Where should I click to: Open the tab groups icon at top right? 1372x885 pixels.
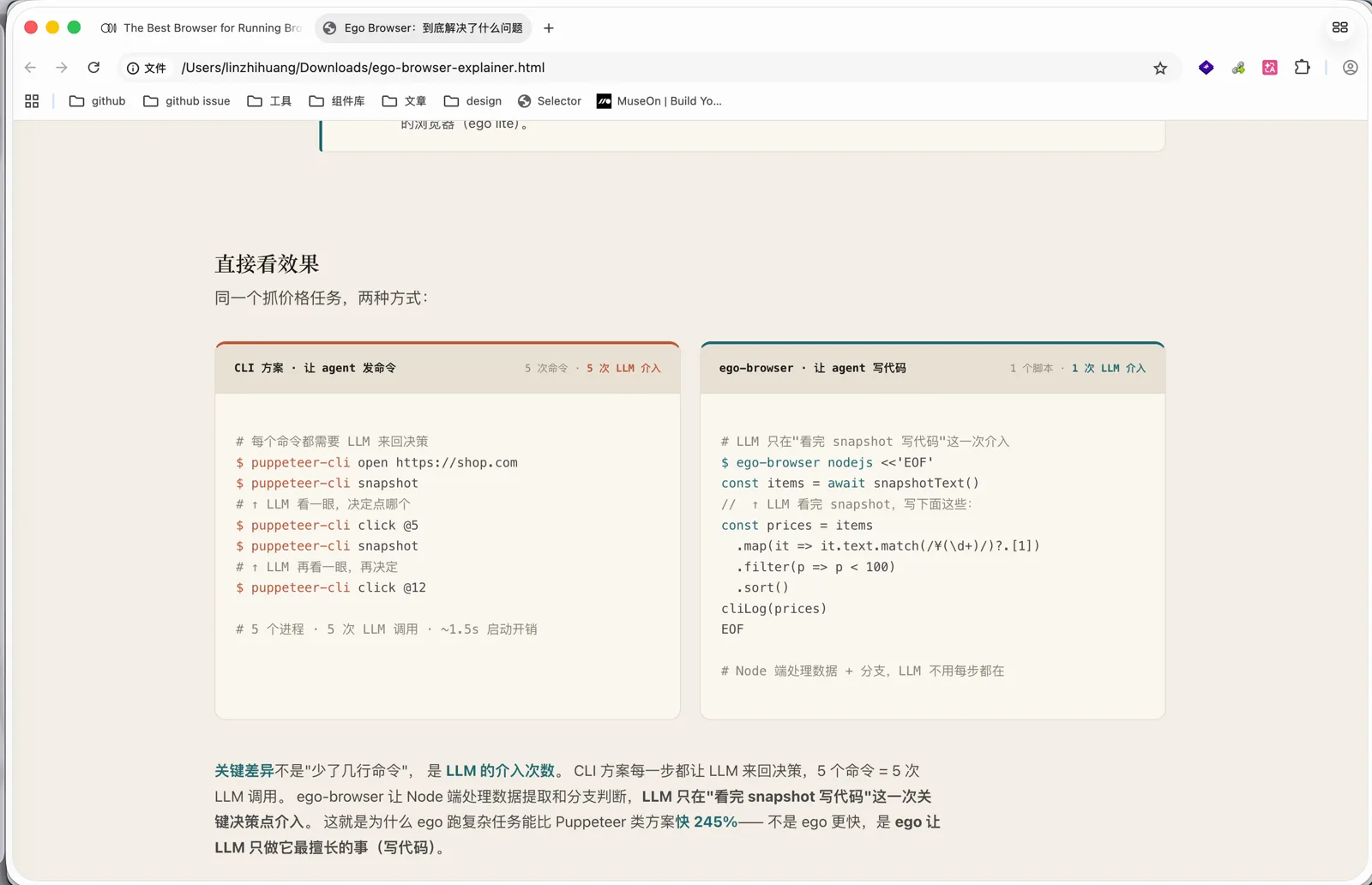1340,27
